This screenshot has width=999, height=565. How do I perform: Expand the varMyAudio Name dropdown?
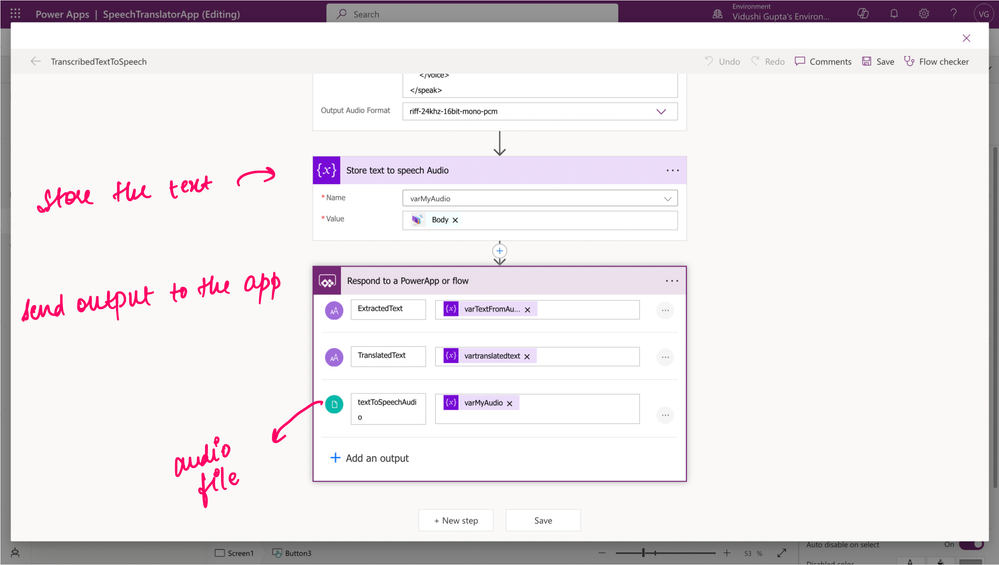point(667,199)
